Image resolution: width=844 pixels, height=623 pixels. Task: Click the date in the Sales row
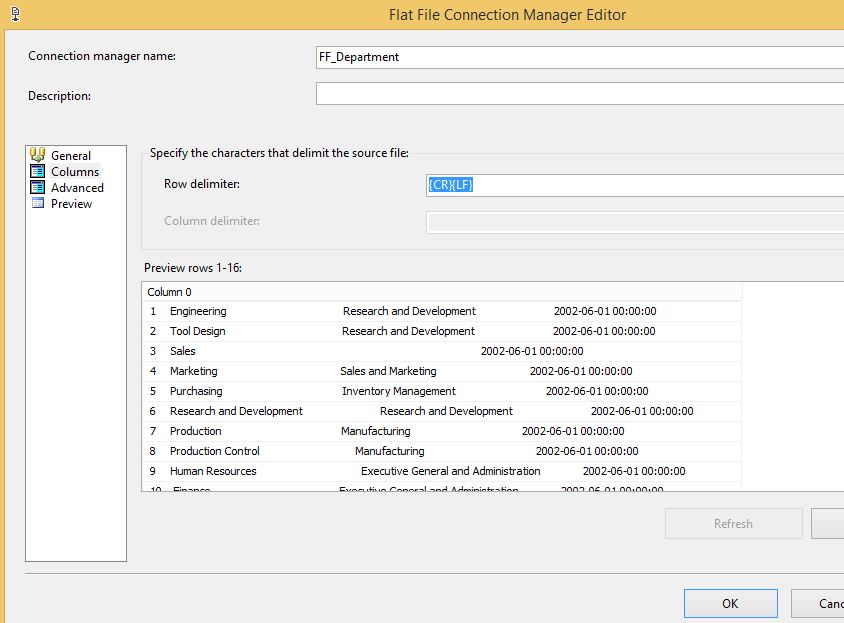tap(532, 352)
